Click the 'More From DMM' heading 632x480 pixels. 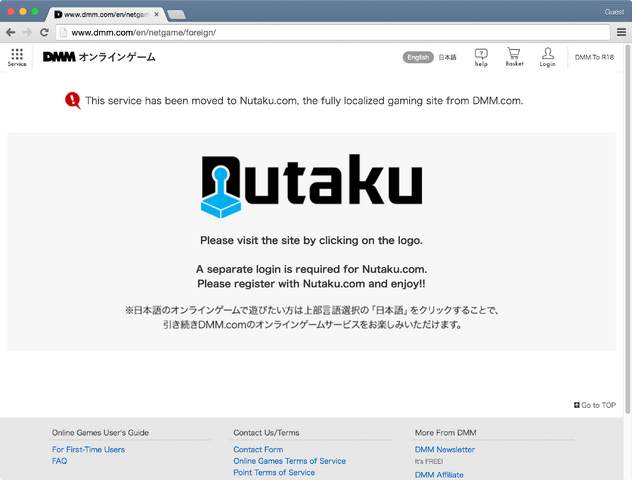coord(445,432)
